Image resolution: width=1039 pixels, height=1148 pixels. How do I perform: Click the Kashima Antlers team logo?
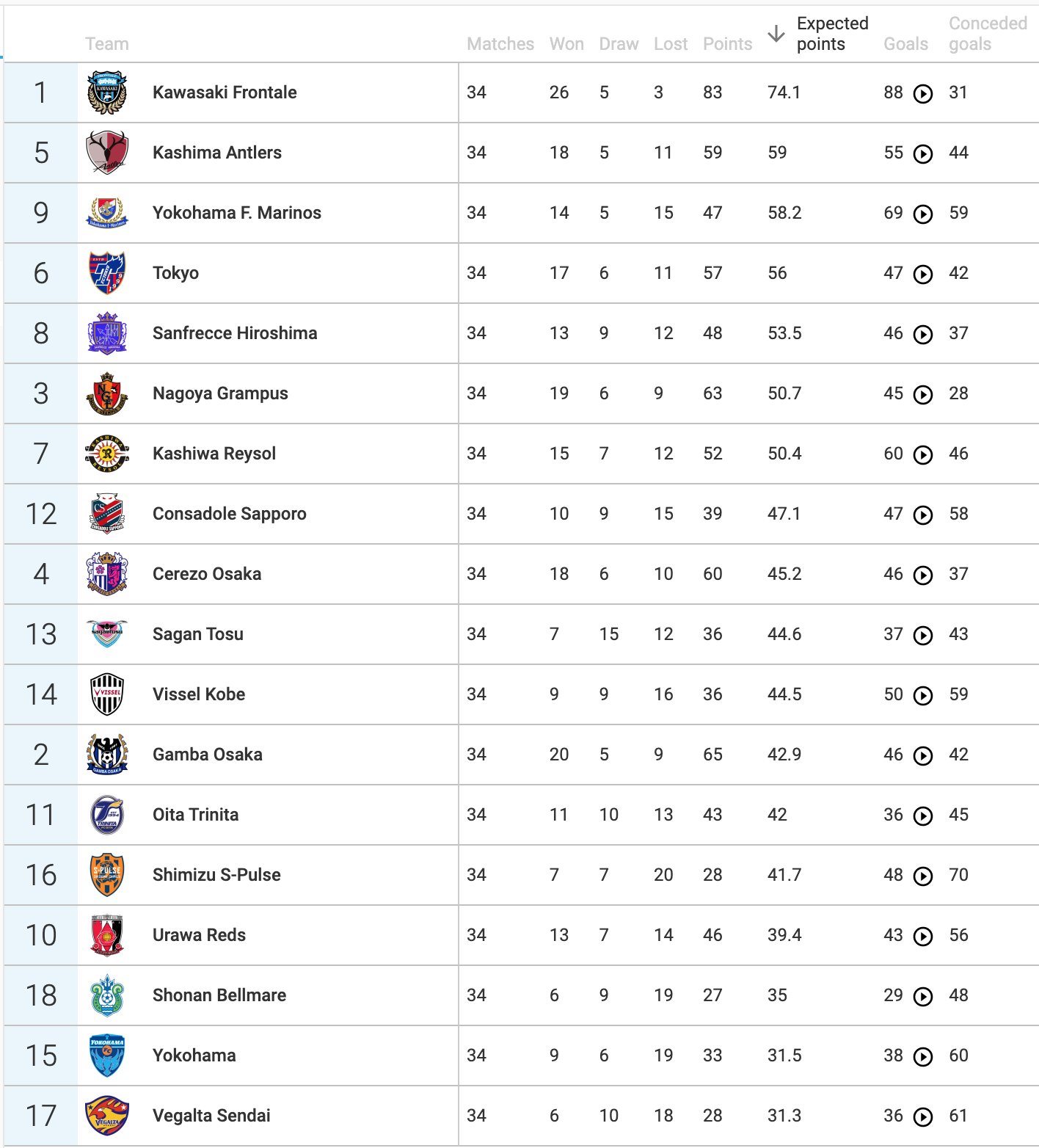coord(107,153)
